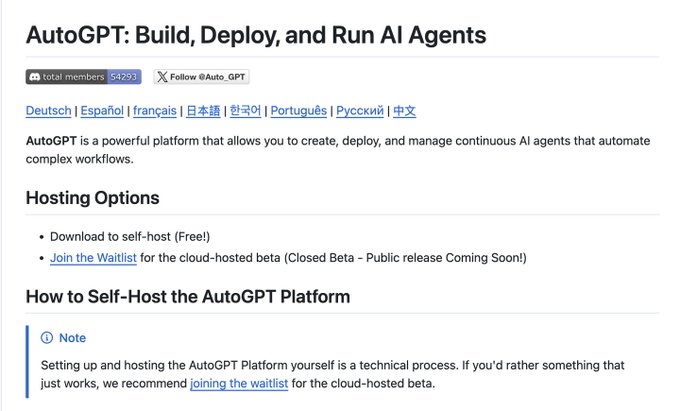680x411 pixels.
Task: Open the Japanese 日本語 translation
Action: tap(203, 111)
